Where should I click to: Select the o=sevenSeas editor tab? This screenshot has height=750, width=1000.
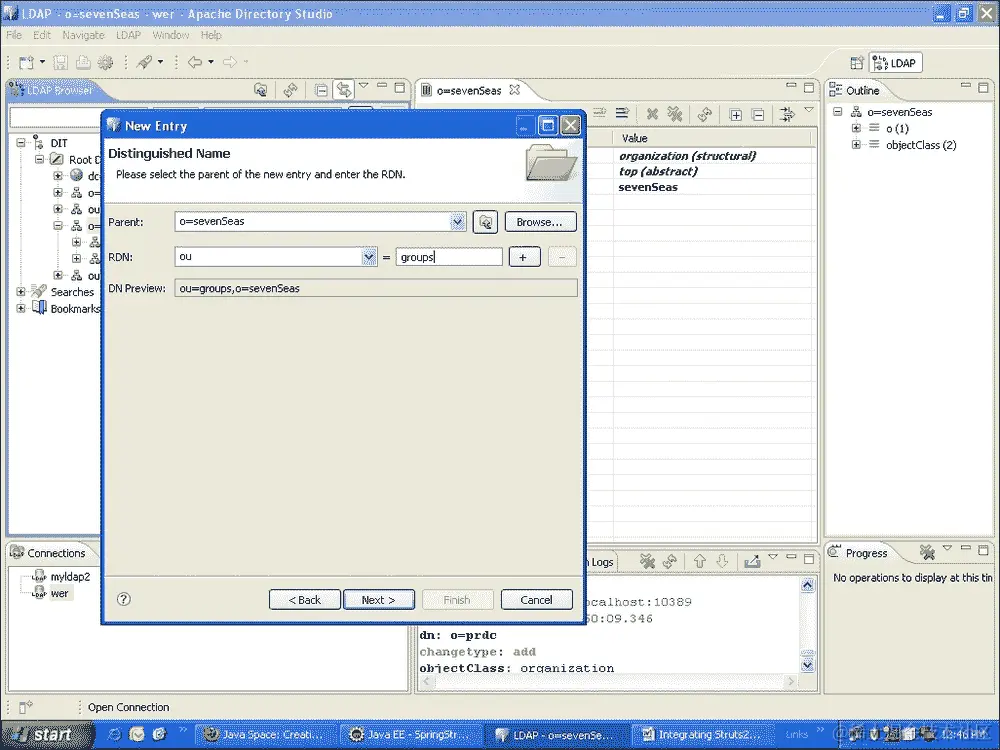pyautogui.click(x=469, y=91)
